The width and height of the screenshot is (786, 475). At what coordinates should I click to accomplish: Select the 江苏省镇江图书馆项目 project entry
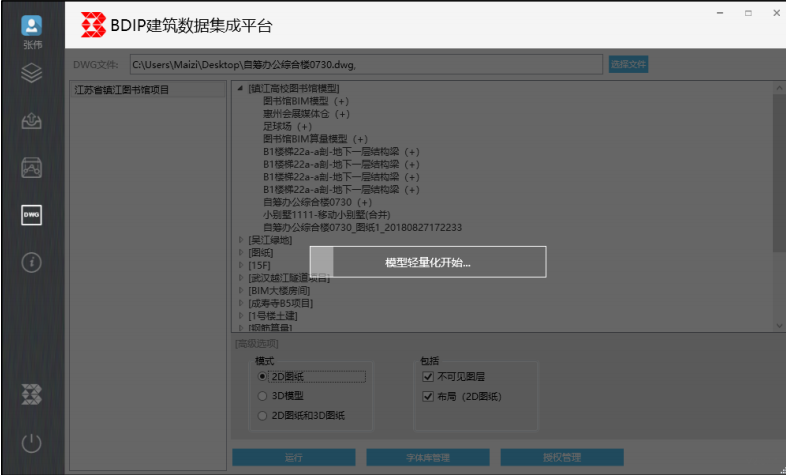(x=147, y=90)
